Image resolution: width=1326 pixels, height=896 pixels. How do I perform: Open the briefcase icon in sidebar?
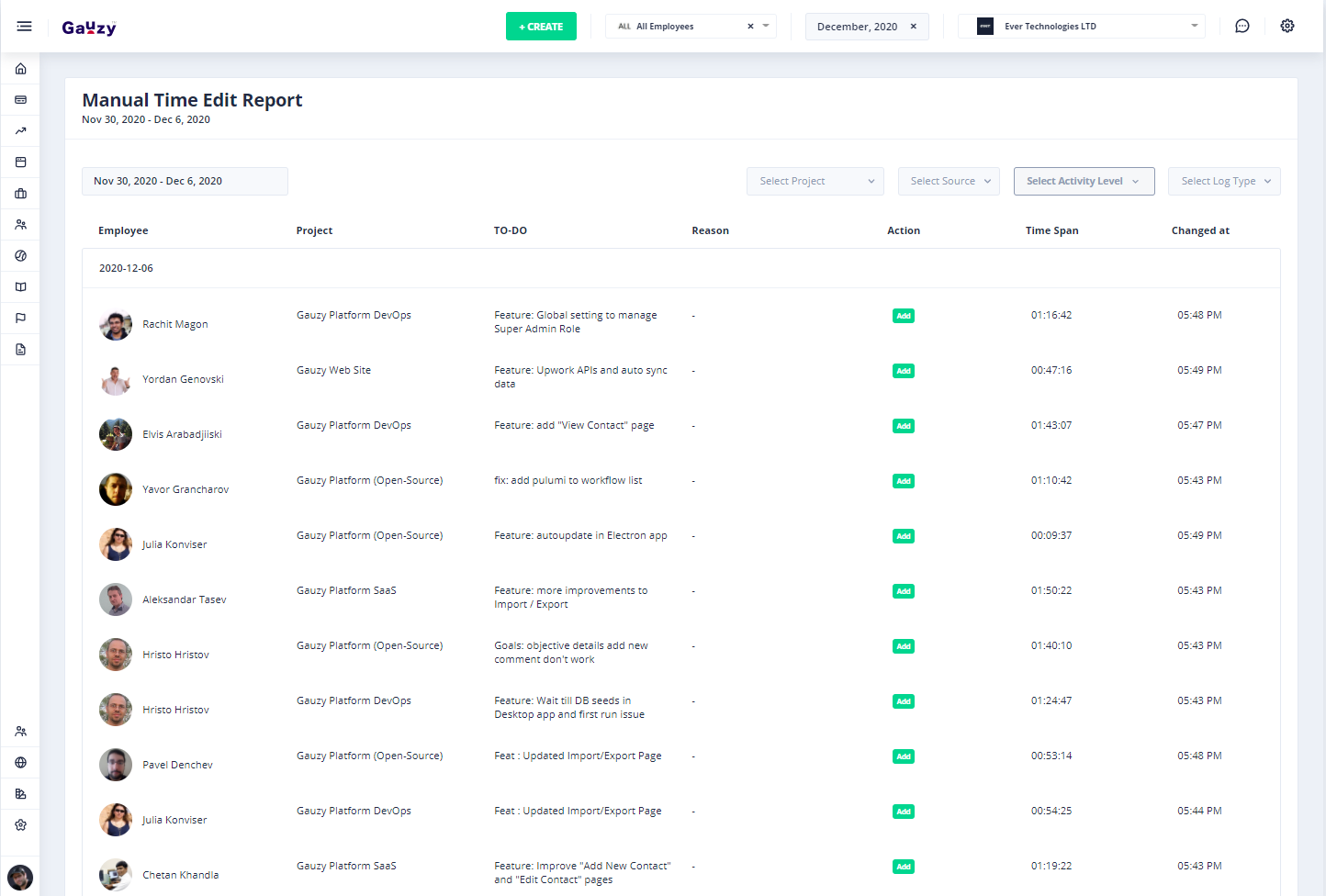coord(20,194)
